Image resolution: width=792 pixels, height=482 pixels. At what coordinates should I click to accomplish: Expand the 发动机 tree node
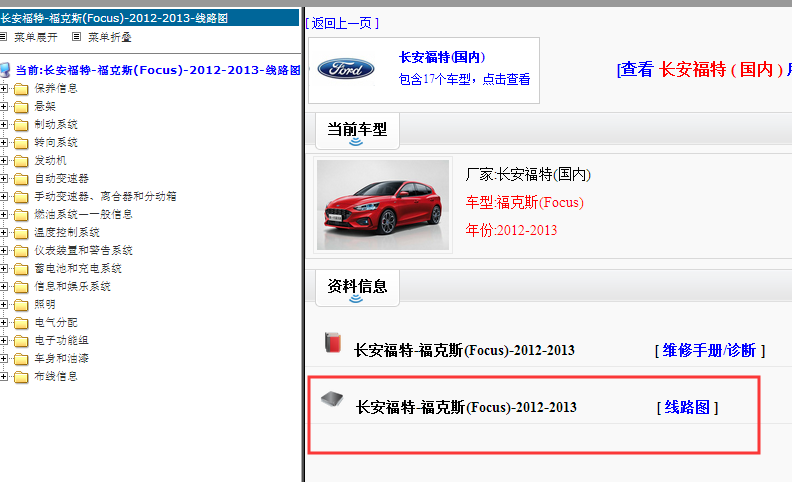pos(4,161)
